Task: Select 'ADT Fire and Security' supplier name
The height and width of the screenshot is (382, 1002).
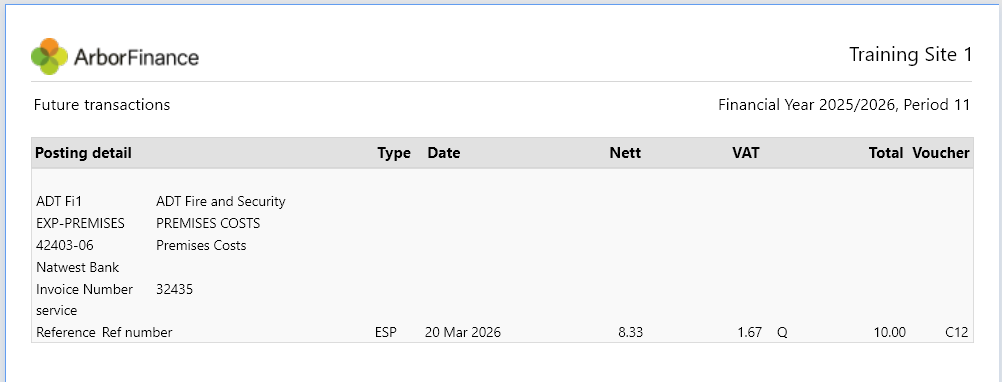Action: pyautogui.click(x=220, y=202)
